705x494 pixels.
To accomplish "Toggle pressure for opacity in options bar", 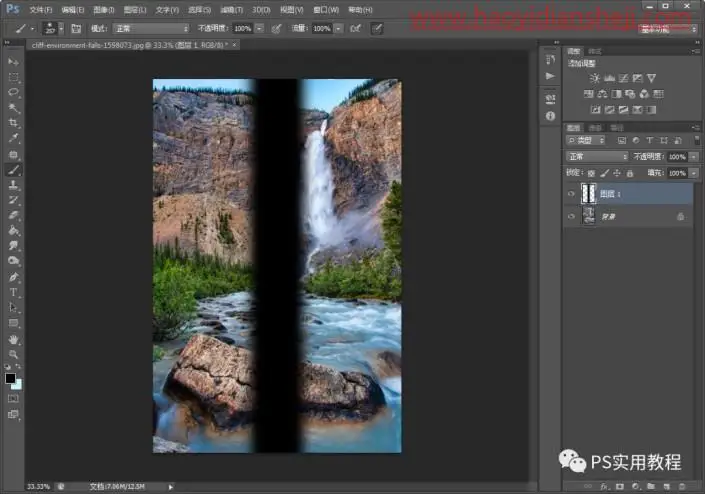I will pyautogui.click(x=277, y=28).
